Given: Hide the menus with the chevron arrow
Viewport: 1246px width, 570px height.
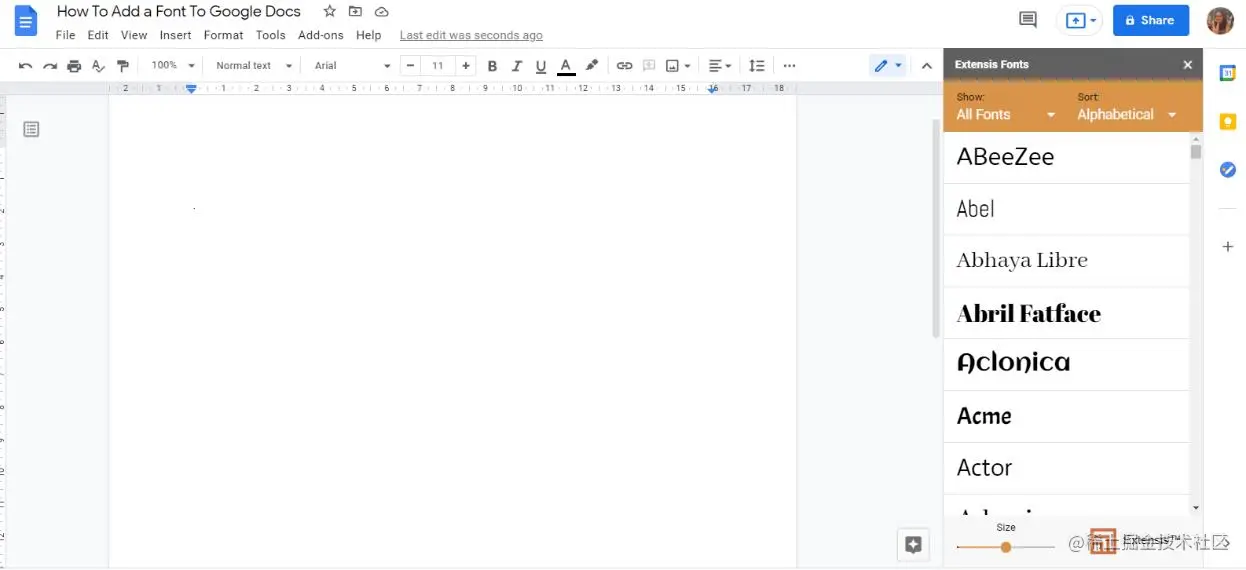Looking at the screenshot, I should (x=927, y=66).
